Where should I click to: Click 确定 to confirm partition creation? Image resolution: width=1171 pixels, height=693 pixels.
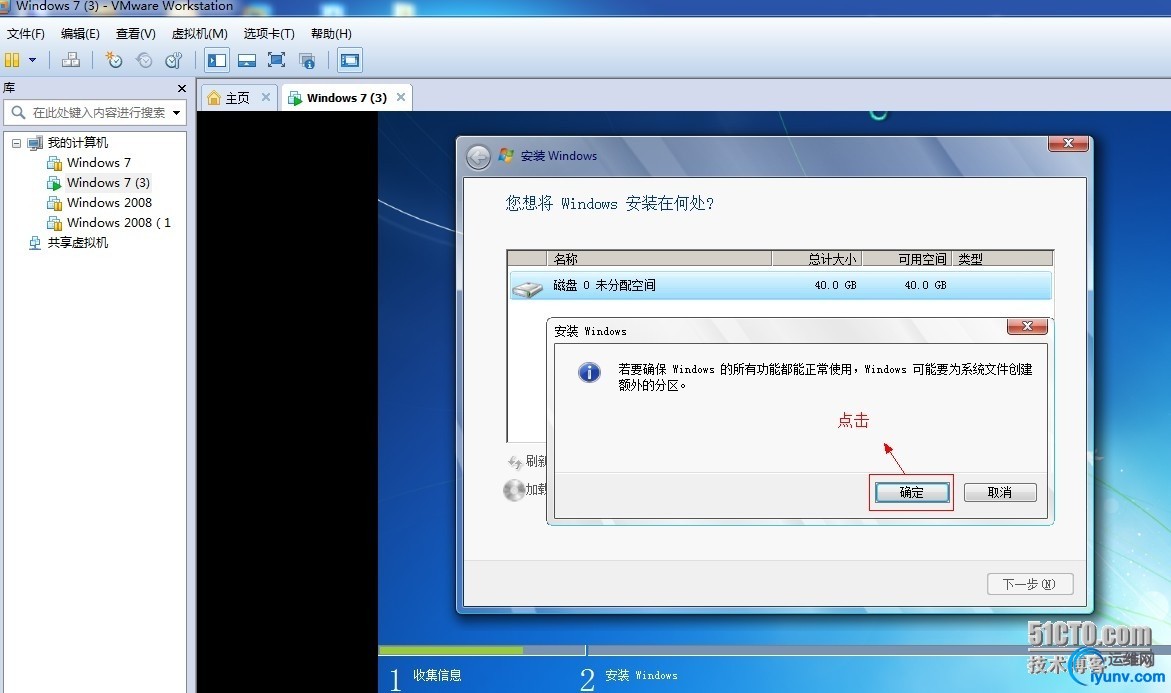coord(912,493)
